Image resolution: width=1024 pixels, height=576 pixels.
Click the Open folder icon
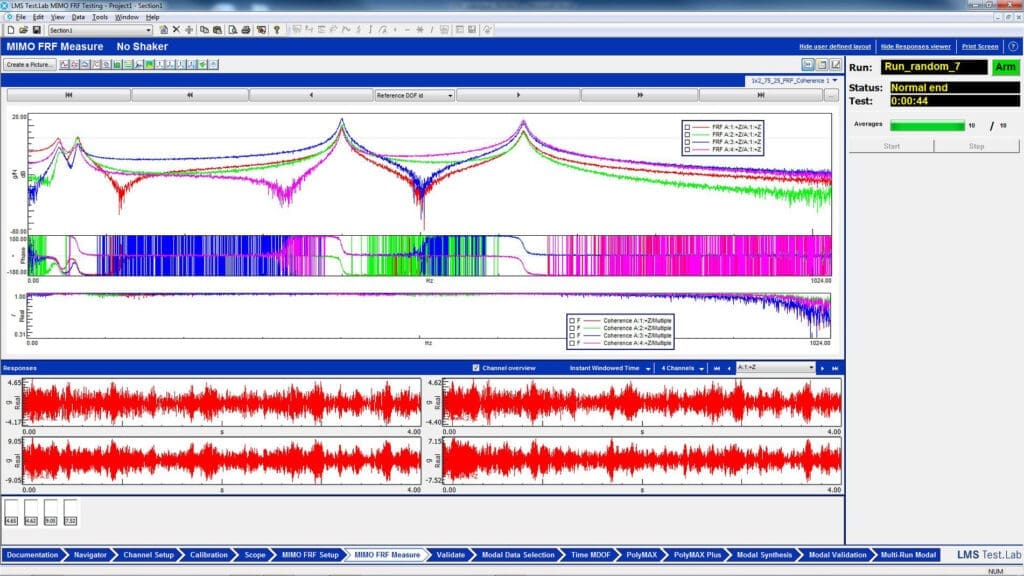coord(22,30)
